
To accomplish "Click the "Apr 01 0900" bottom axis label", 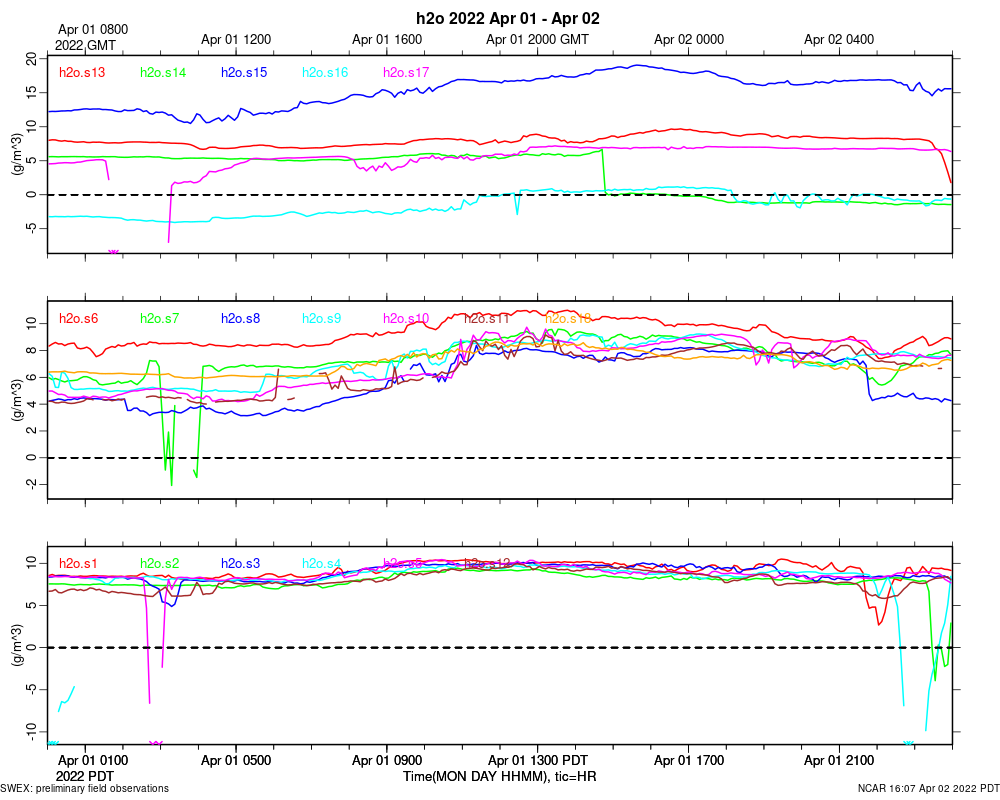I will (386, 760).
